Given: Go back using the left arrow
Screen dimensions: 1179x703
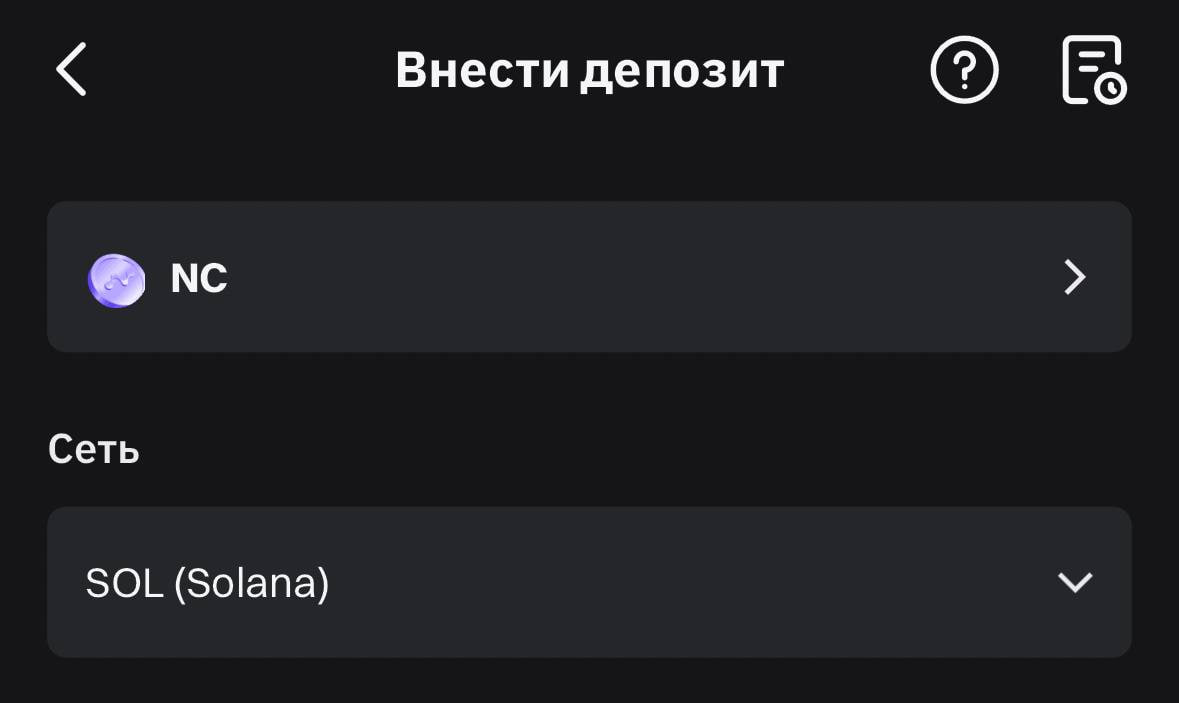Looking at the screenshot, I should [71, 69].
